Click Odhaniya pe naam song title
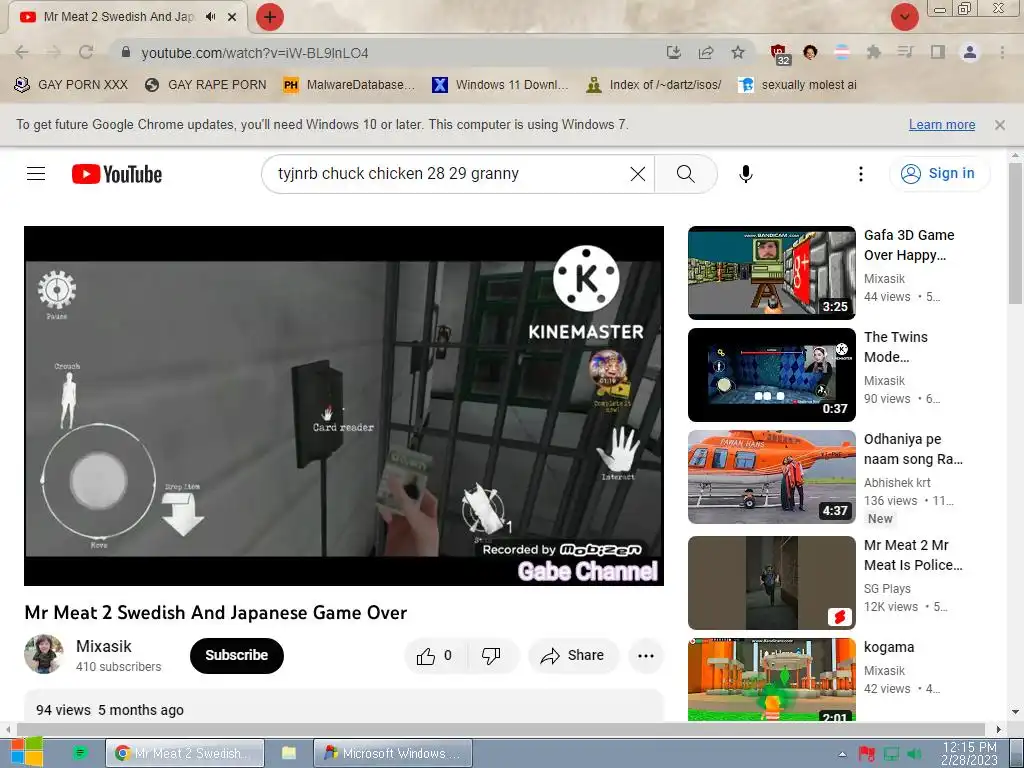 (913, 449)
